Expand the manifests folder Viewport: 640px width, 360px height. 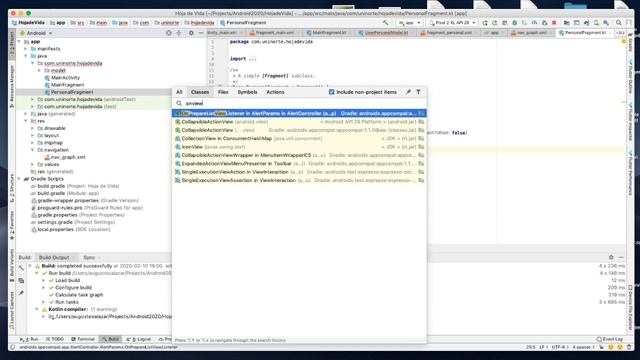click(x=26, y=49)
